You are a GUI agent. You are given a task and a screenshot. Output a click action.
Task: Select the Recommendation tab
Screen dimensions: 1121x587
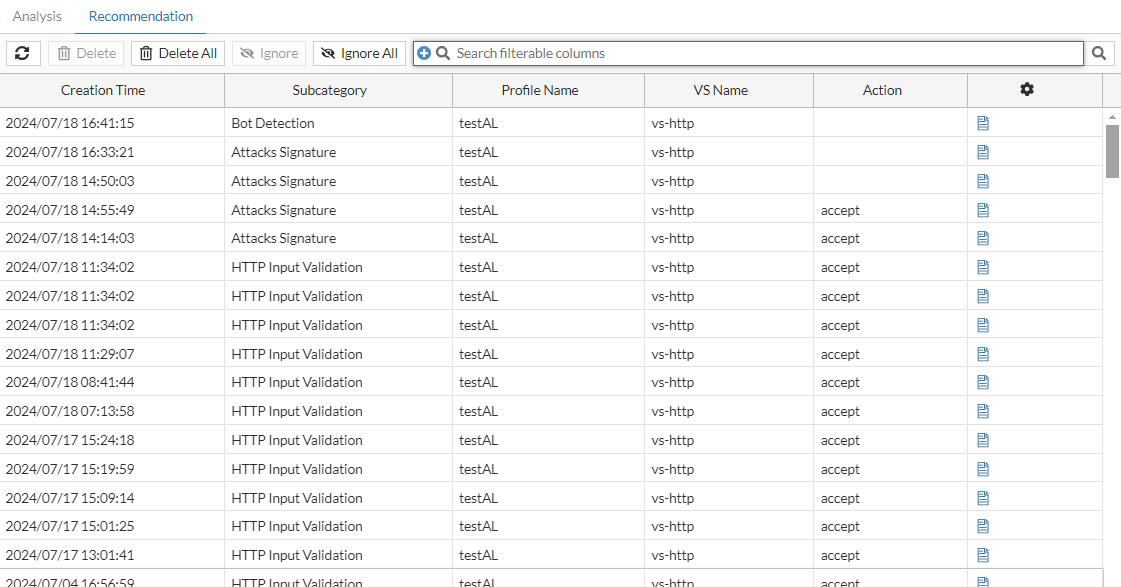pyautogui.click(x=140, y=16)
